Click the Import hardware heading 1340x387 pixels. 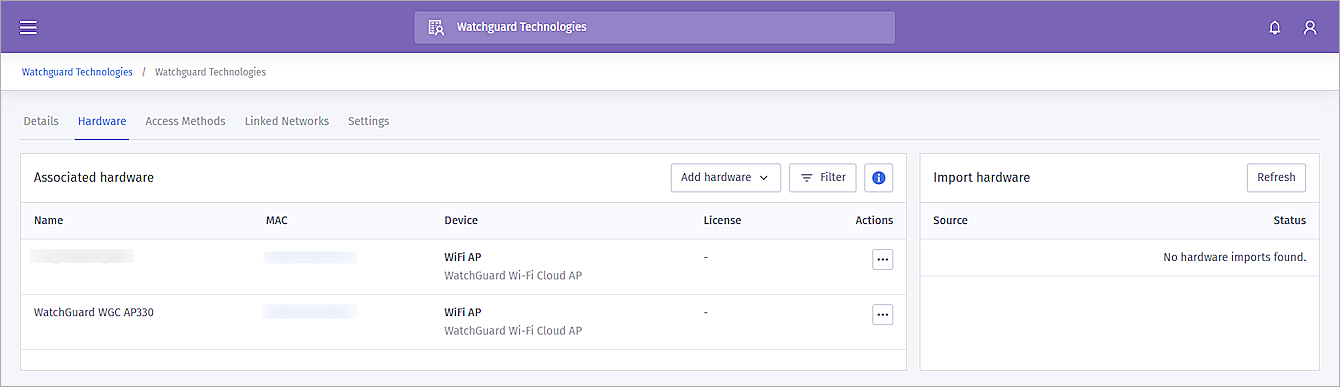(981, 177)
